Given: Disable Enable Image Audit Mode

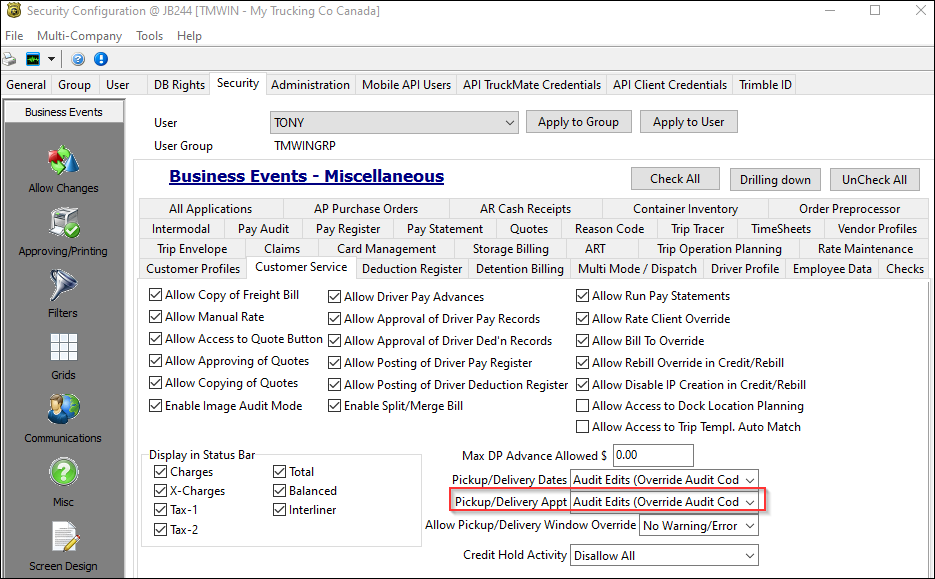Looking at the screenshot, I should [x=156, y=406].
